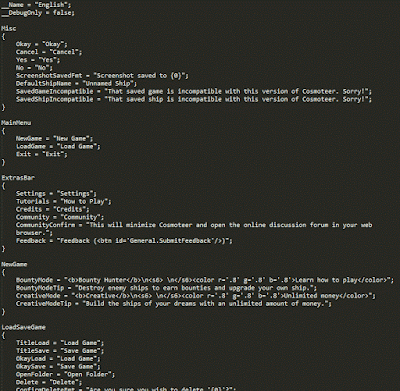Click the Feedback btn id line
This screenshot has width=400, height=391.
[x=124, y=241]
